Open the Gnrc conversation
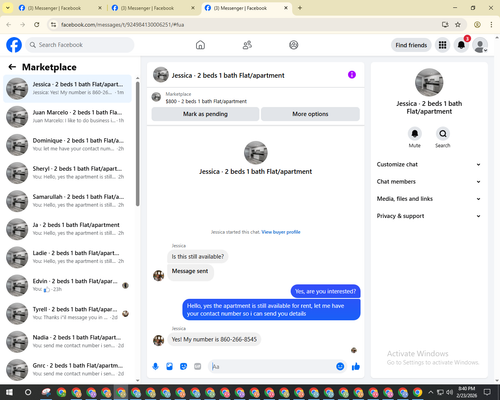 click(x=68, y=370)
